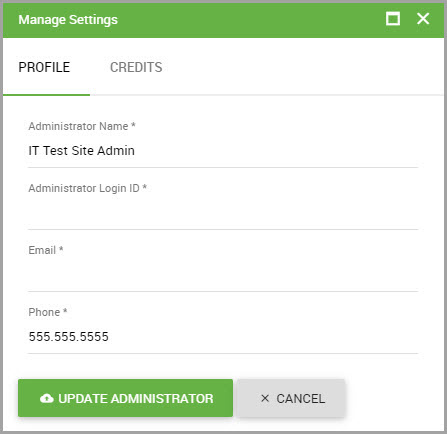Viewport: 447px width, 434px height.
Task: Click the Administrator Login ID label
Action: pos(84,188)
